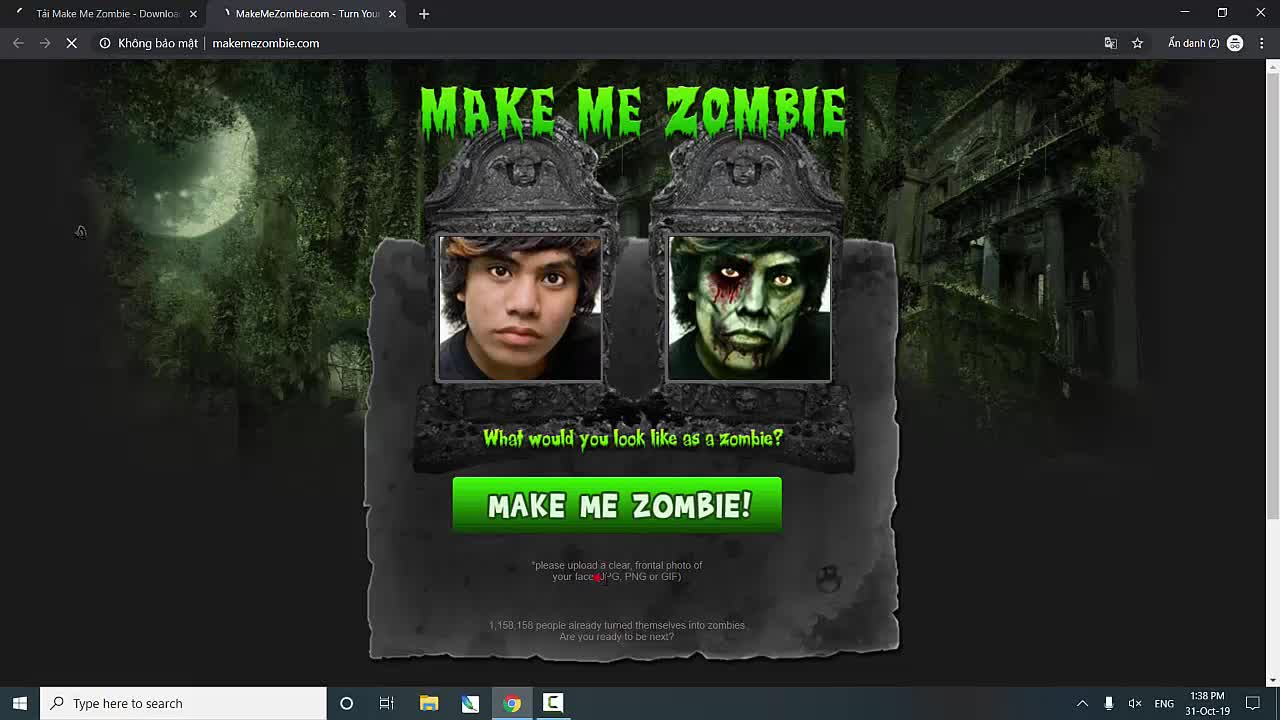Click the page's vertical scrollbar

(x=1272, y=297)
